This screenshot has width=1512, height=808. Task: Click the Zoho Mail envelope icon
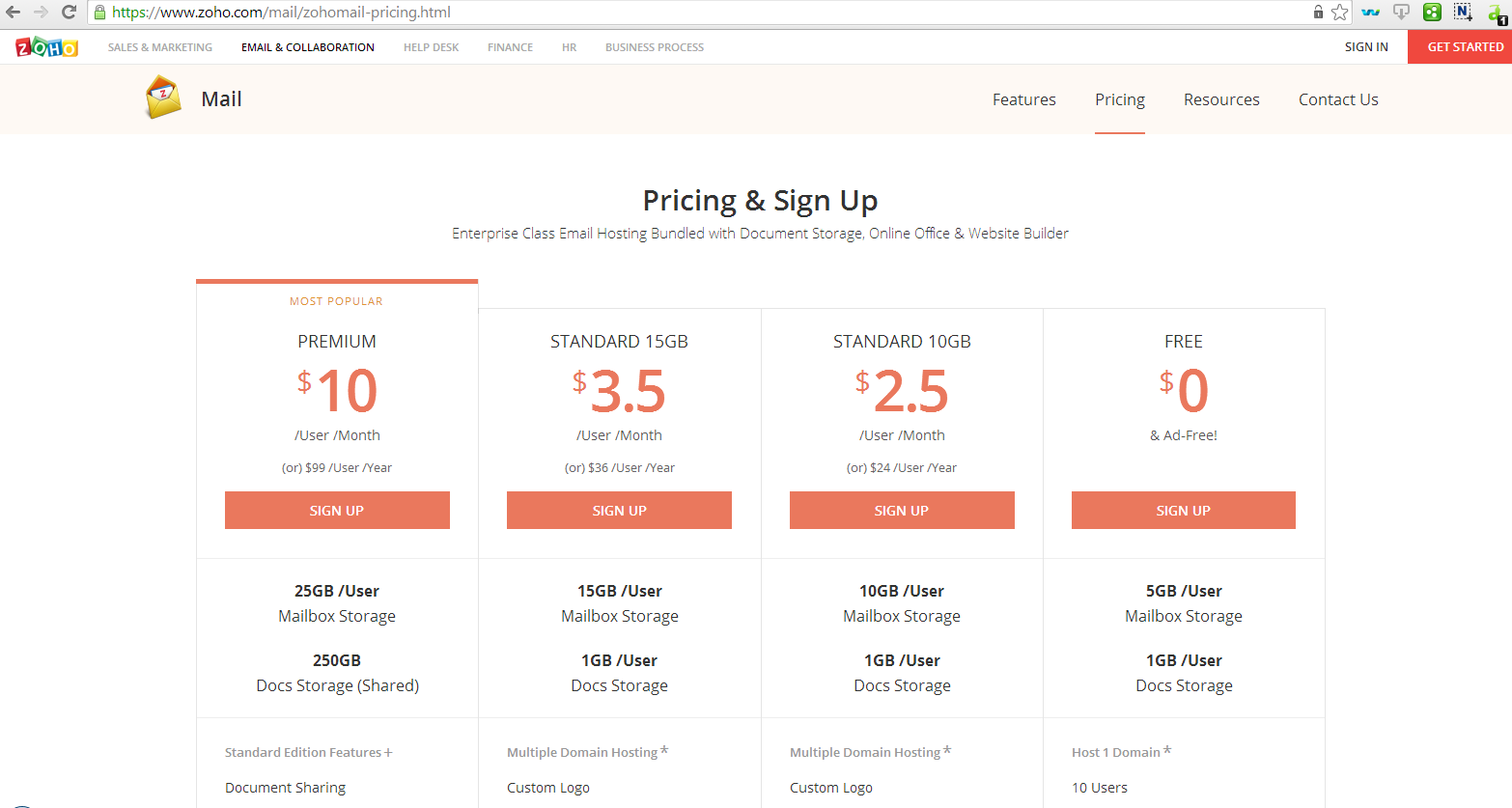pos(163,98)
